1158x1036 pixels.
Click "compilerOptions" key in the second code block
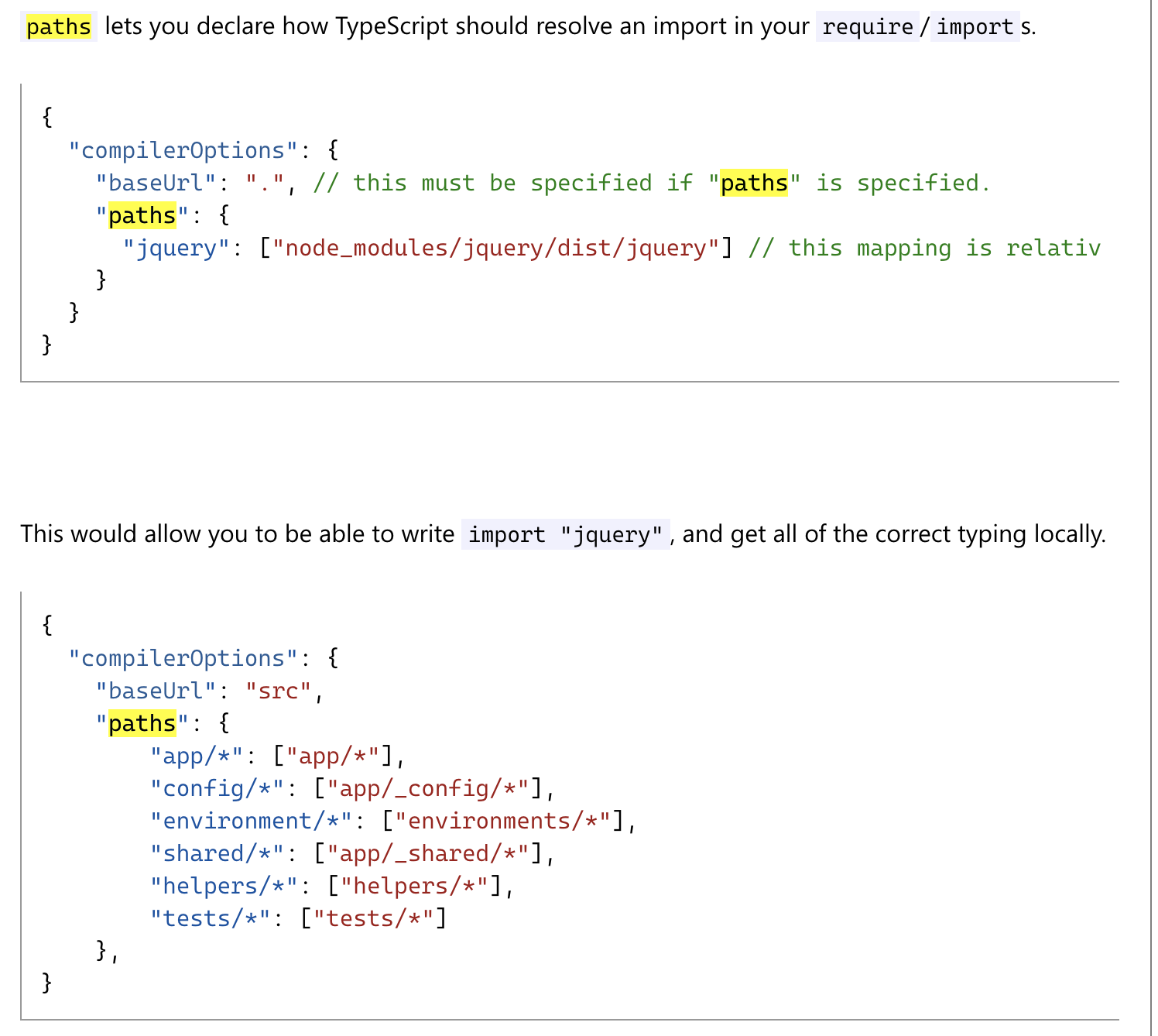coord(183,658)
